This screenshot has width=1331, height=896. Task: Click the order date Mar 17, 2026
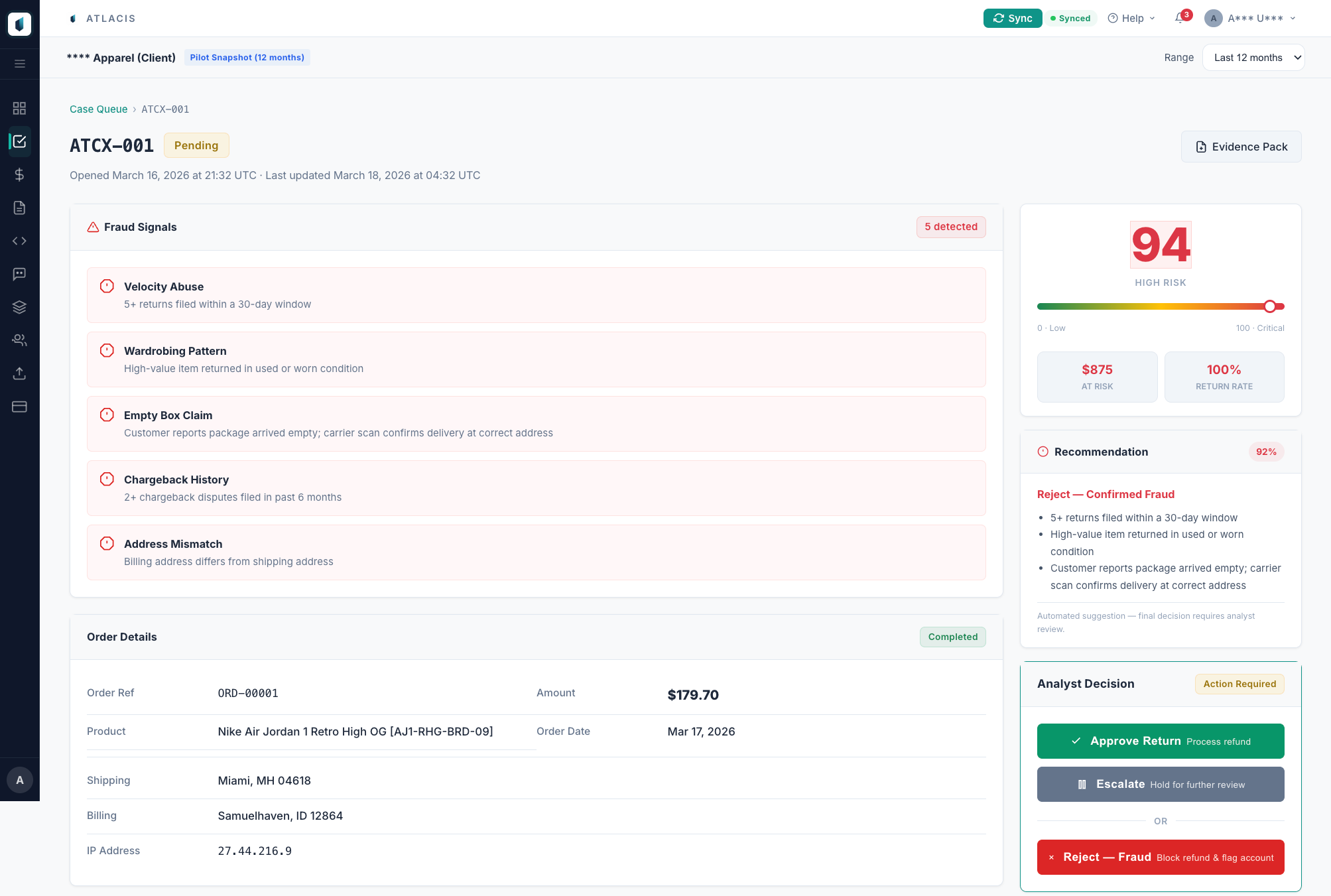pyautogui.click(x=701, y=732)
